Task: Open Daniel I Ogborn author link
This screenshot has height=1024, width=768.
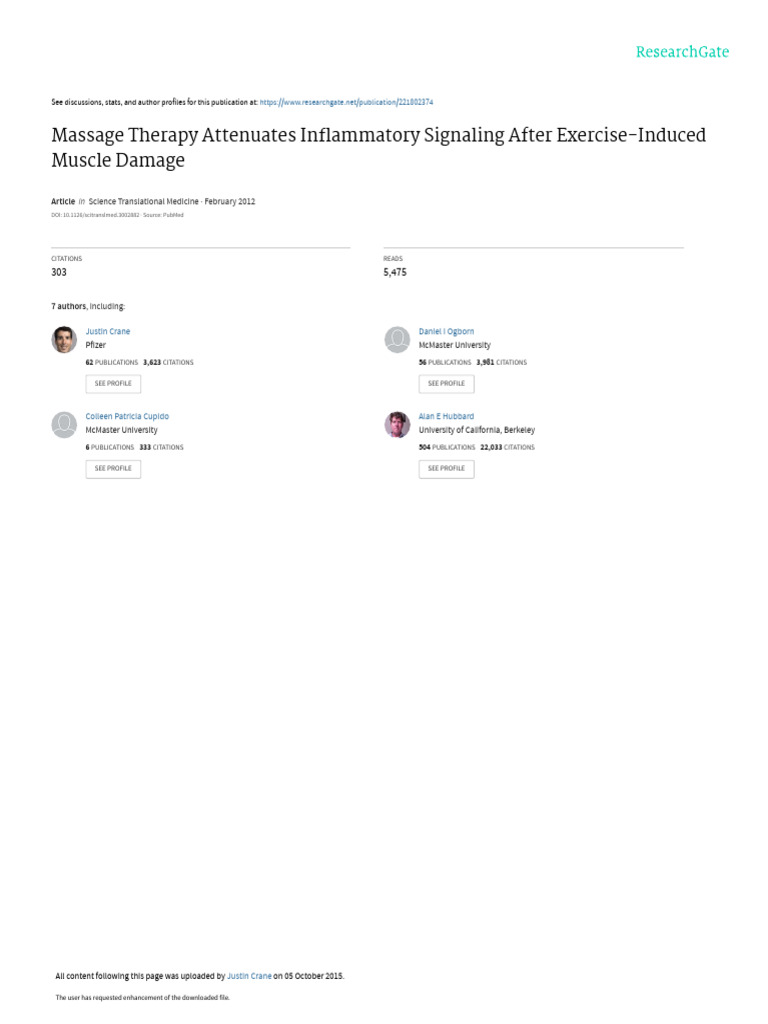Action: (446, 331)
